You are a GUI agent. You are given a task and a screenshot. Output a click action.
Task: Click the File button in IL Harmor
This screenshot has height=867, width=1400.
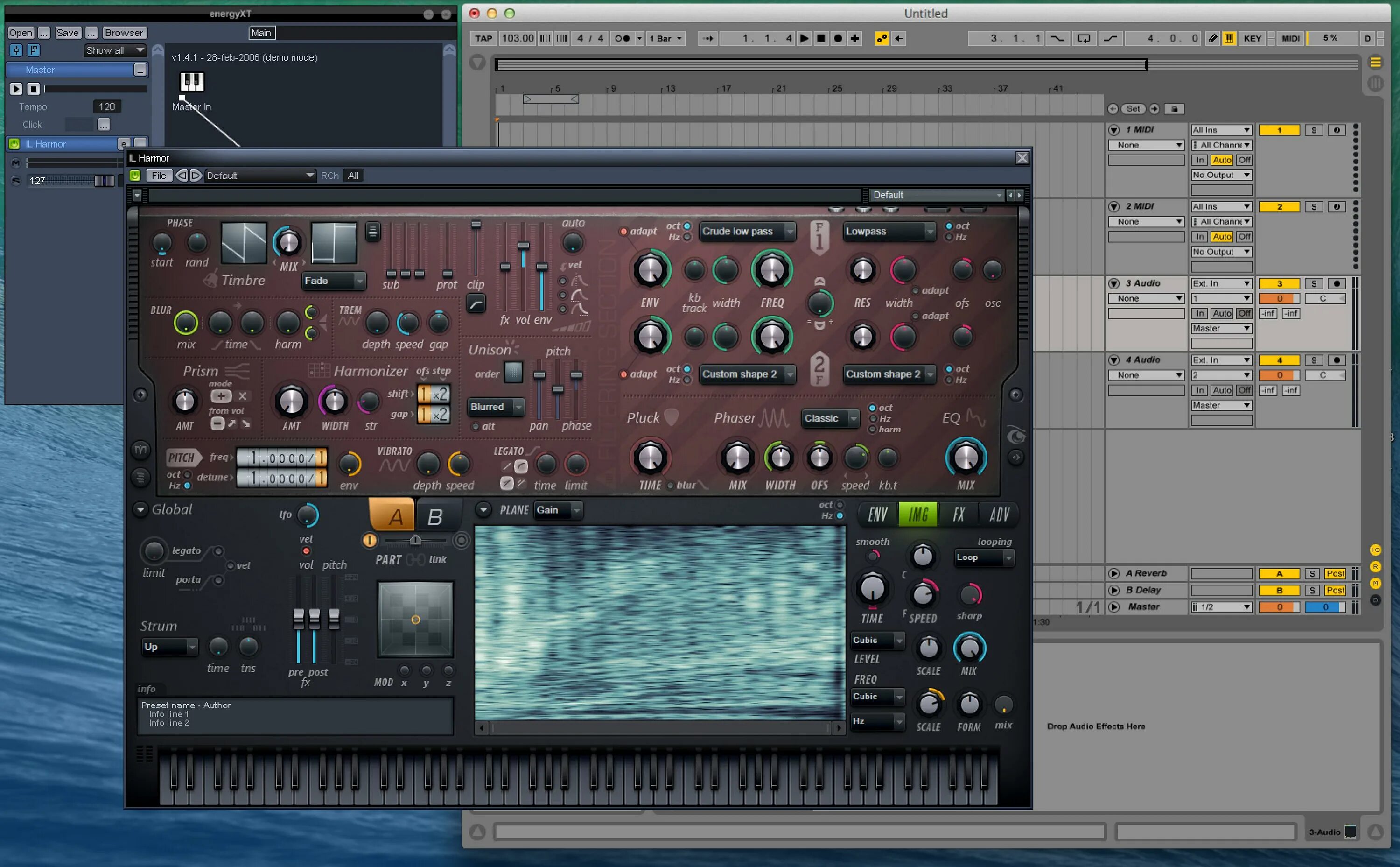click(x=159, y=176)
